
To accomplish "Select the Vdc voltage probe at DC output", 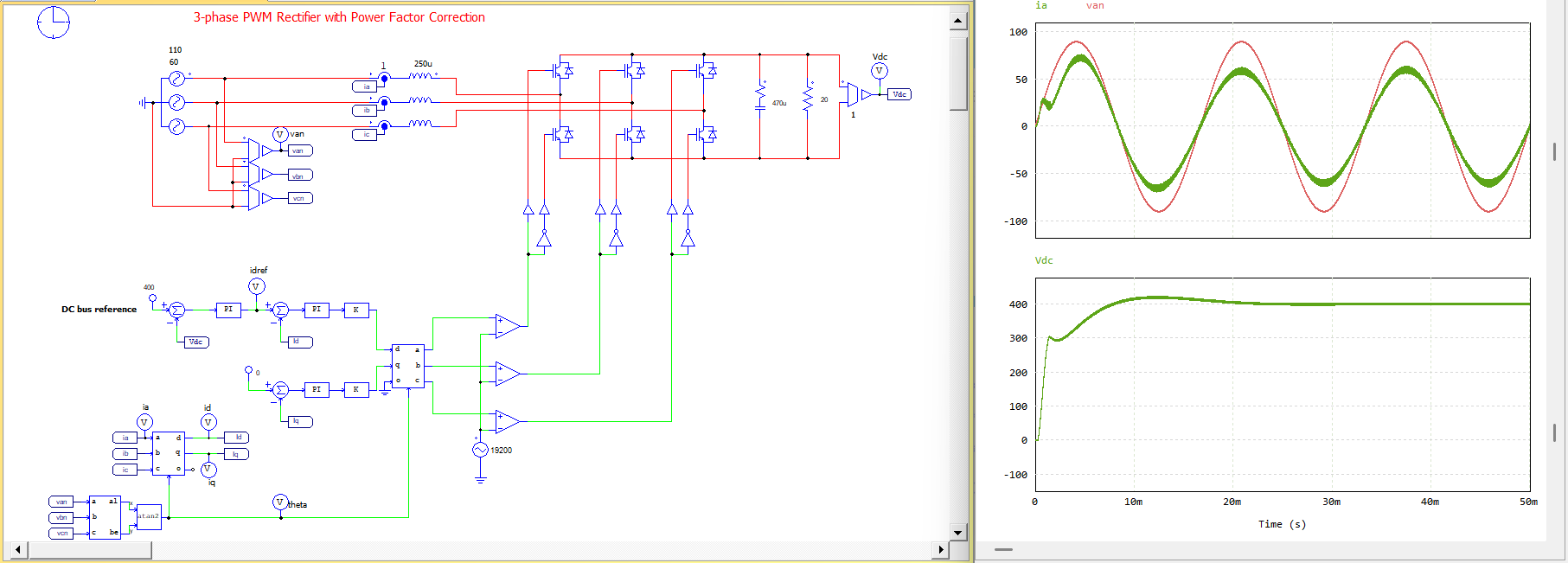I will [879, 71].
